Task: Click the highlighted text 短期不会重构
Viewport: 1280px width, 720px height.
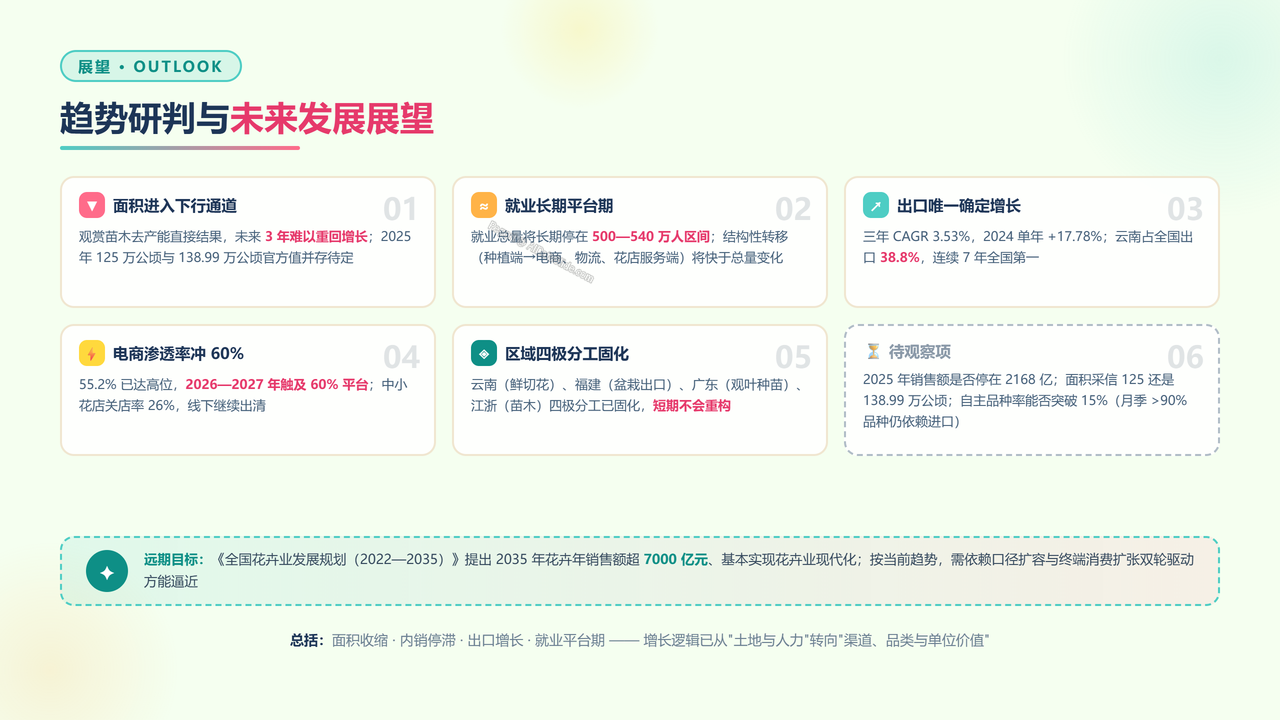Action: click(x=692, y=406)
